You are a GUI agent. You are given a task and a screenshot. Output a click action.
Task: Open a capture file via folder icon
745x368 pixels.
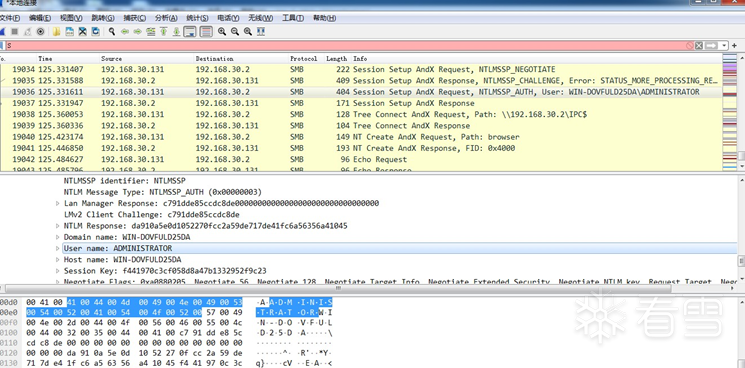[57, 31]
